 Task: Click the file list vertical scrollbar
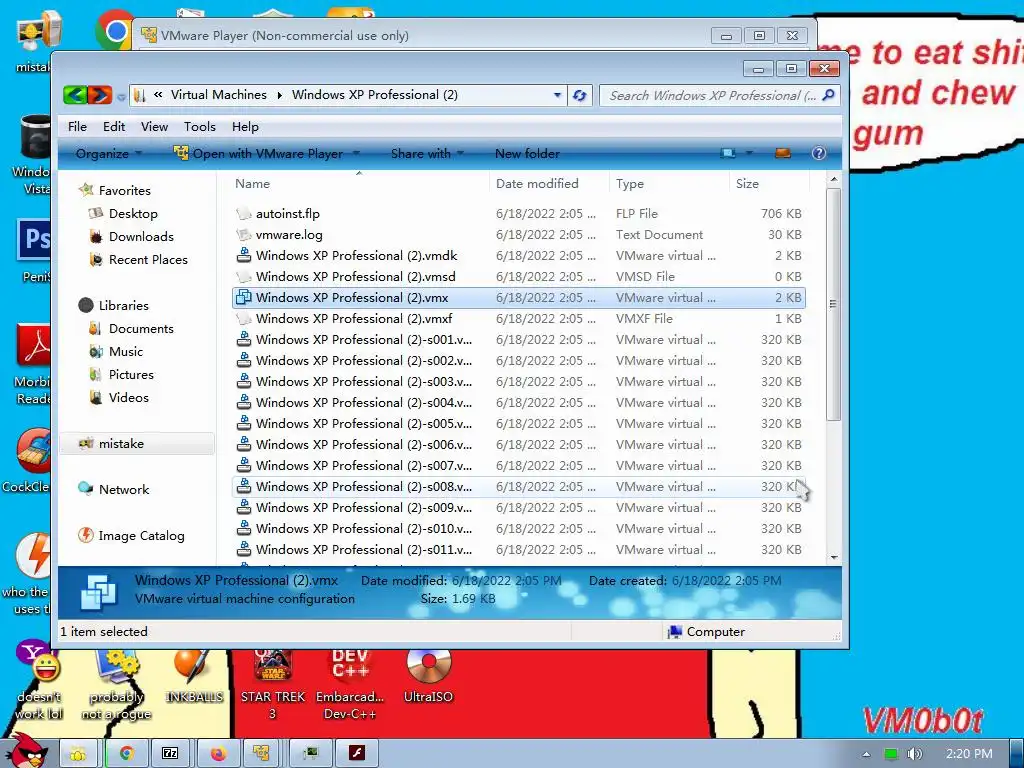(833, 304)
